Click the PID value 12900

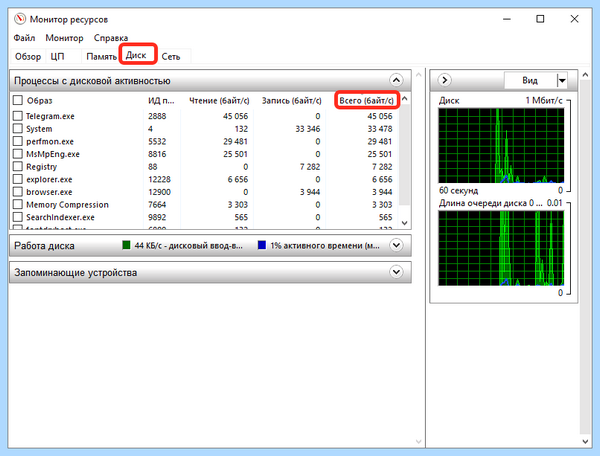159,192
